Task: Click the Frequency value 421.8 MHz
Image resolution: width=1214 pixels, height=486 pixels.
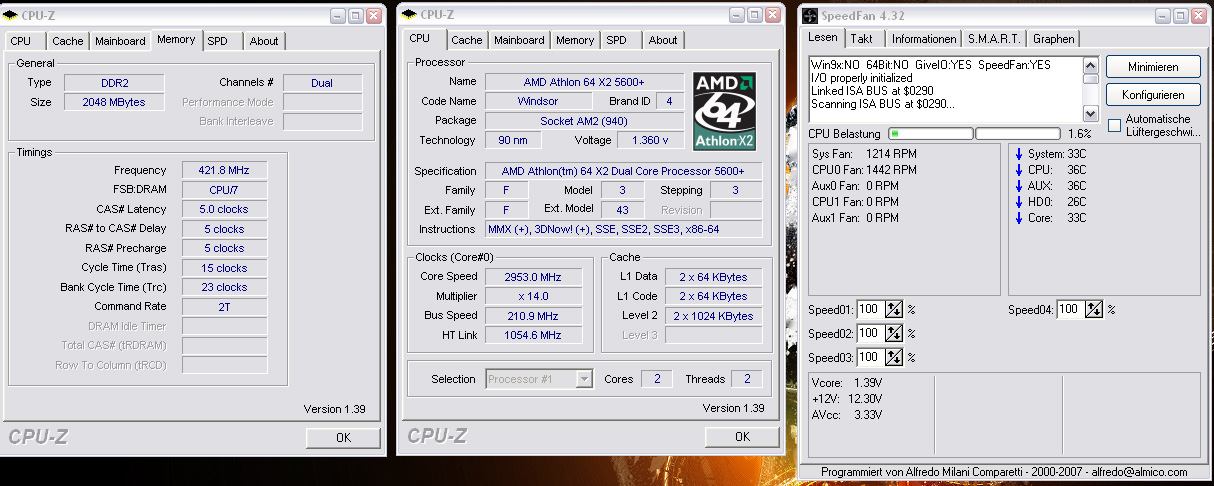Action: pyautogui.click(x=225, y=171)
